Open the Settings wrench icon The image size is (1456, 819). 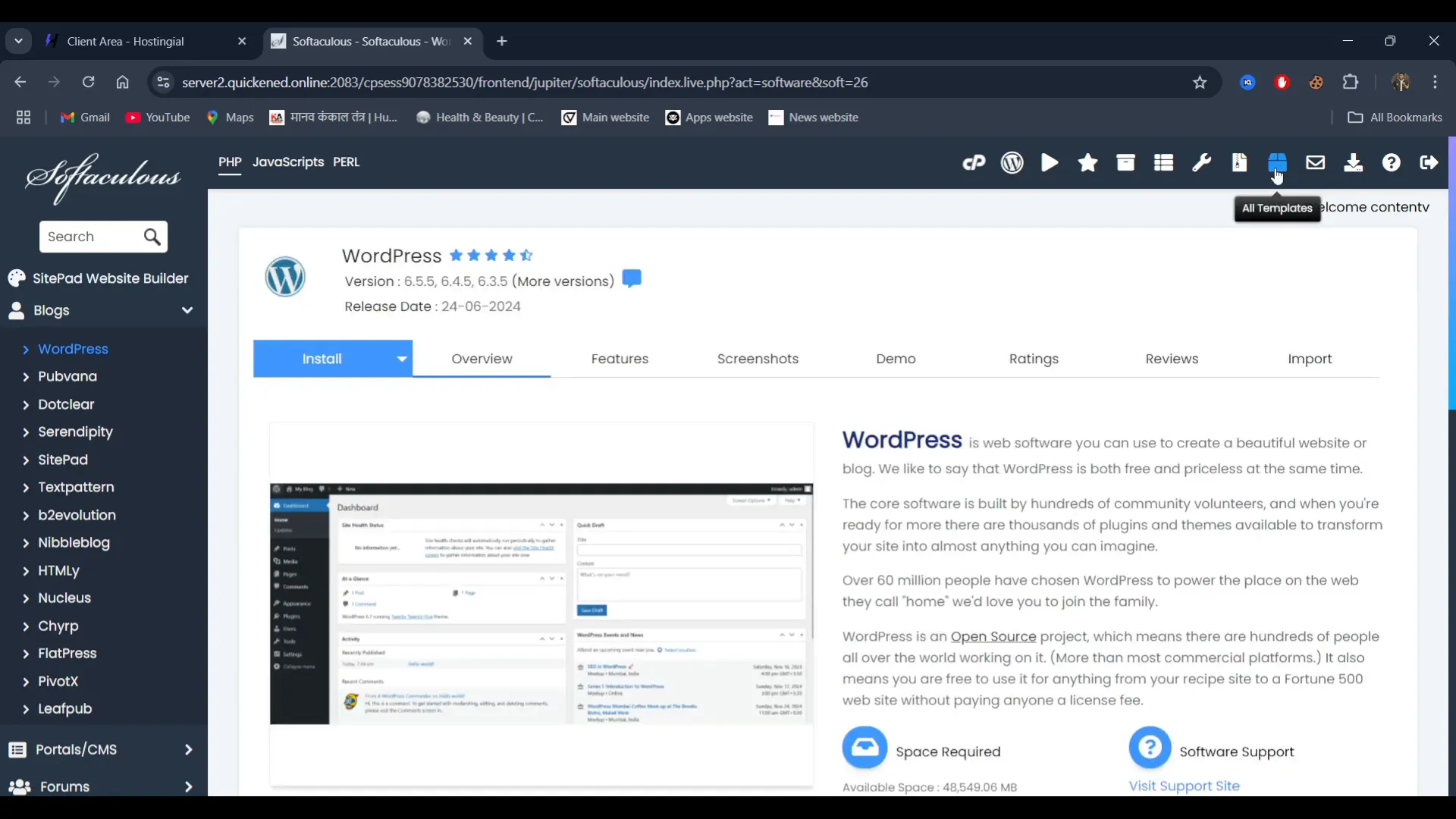pos(1201,162)
